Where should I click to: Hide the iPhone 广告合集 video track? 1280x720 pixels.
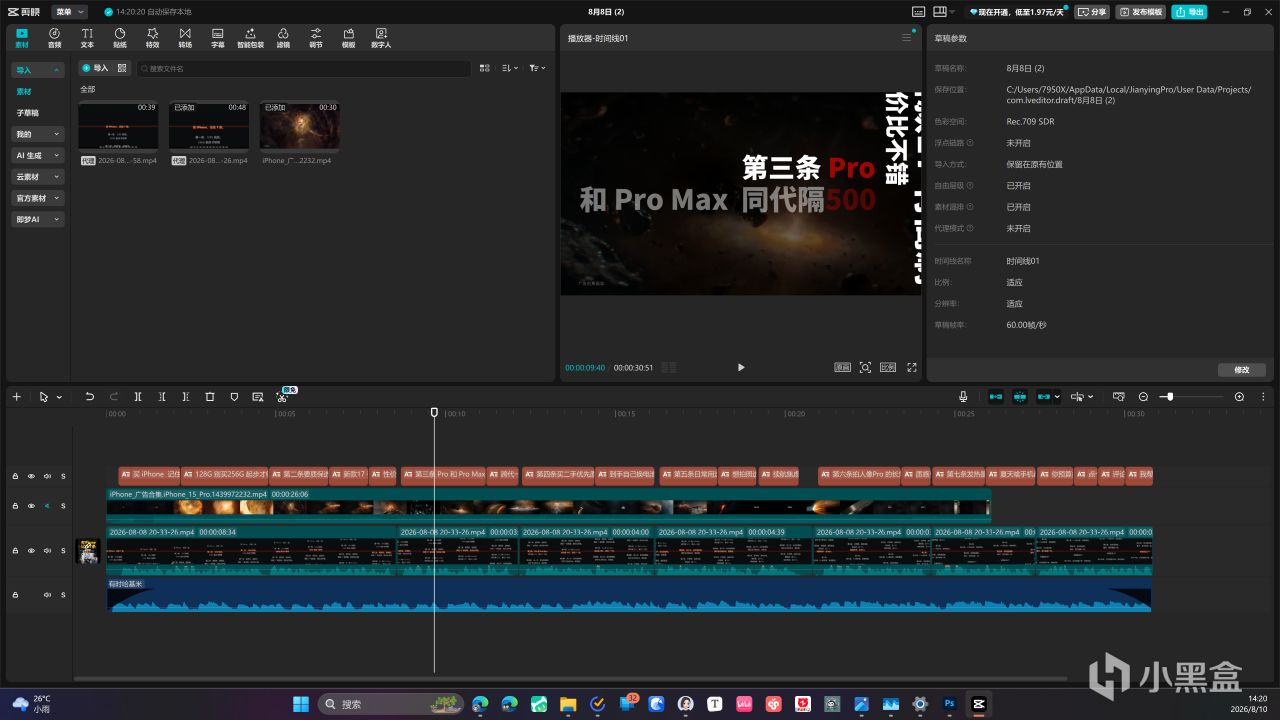click(31, 506)
